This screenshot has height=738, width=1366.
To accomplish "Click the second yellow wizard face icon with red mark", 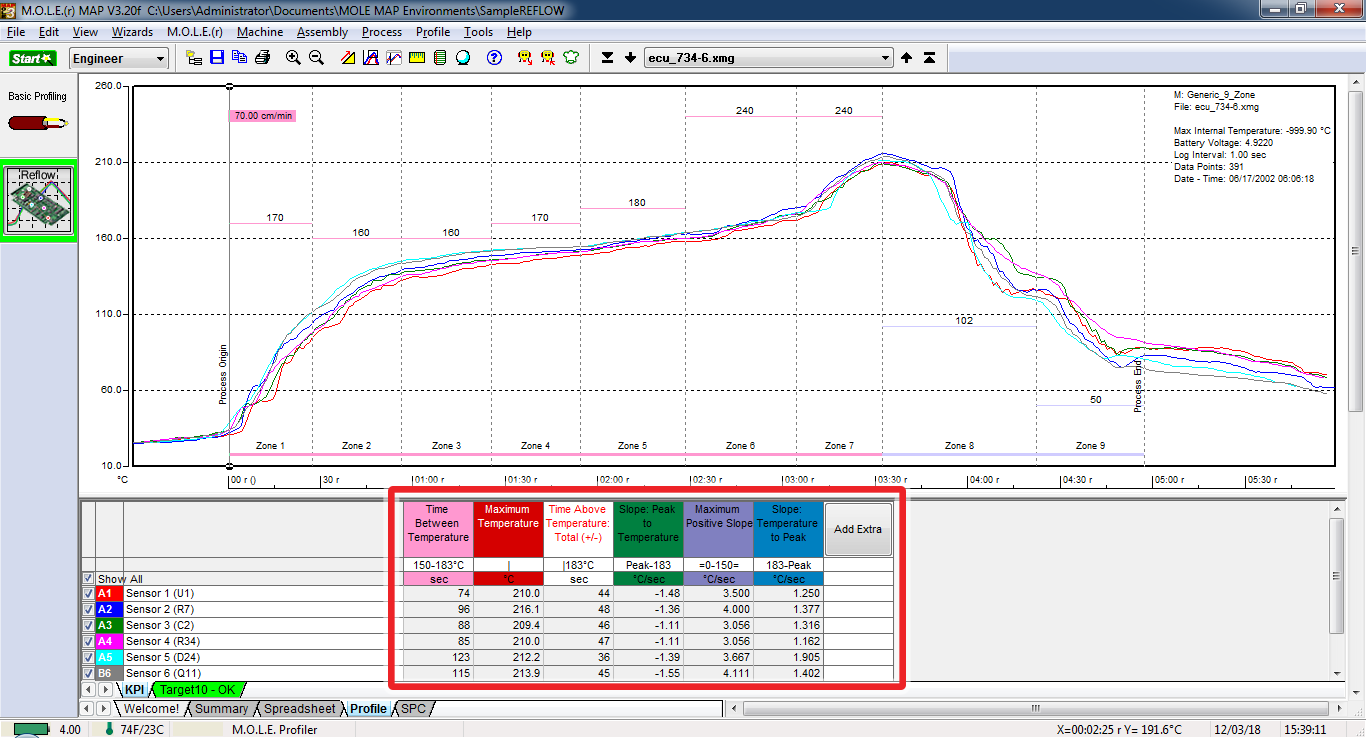I will (x=548, y=58).
